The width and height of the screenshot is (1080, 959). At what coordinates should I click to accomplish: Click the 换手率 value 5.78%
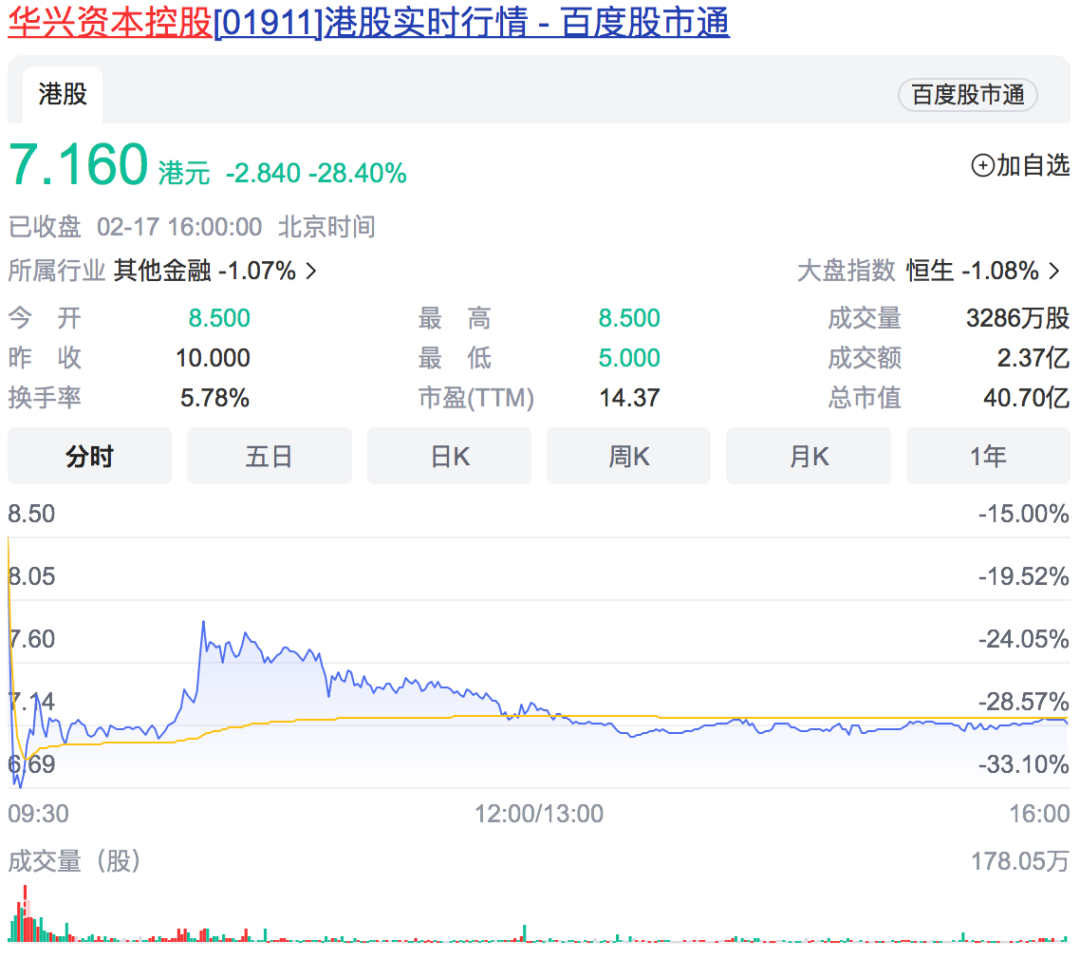coord(215,398)
